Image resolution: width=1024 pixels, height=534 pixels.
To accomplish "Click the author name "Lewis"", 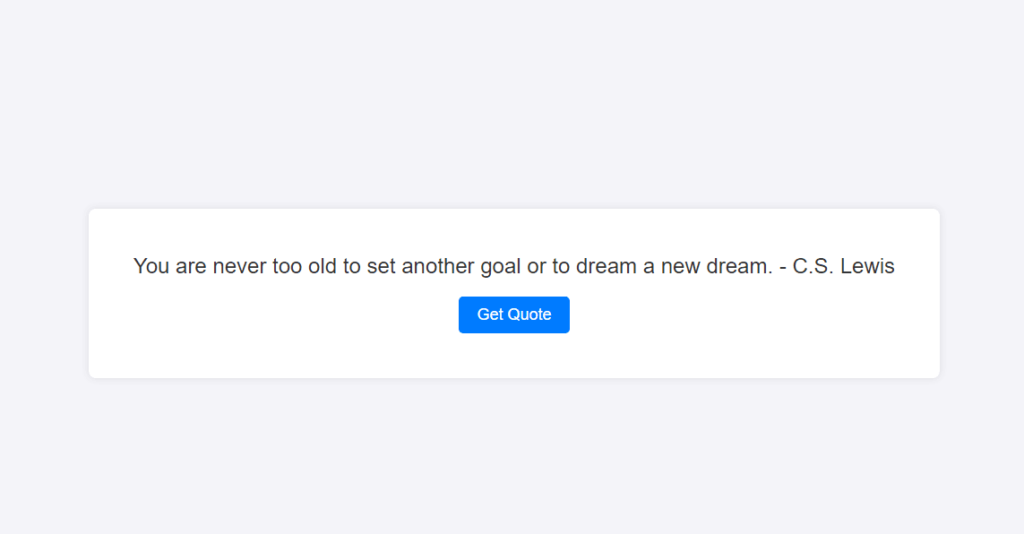I will pyautogui.click(x=867, y=267).
